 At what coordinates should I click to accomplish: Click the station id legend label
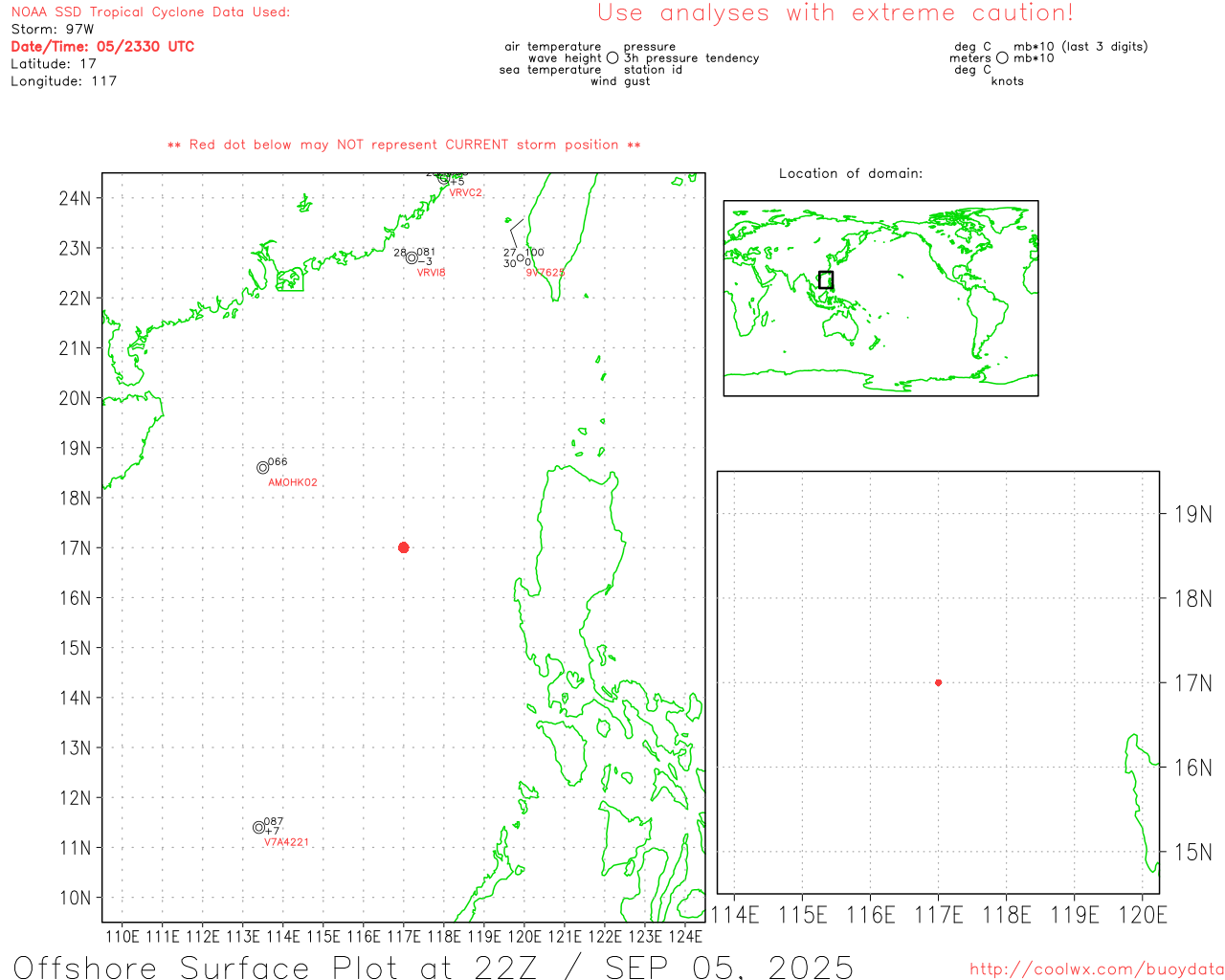653,70
